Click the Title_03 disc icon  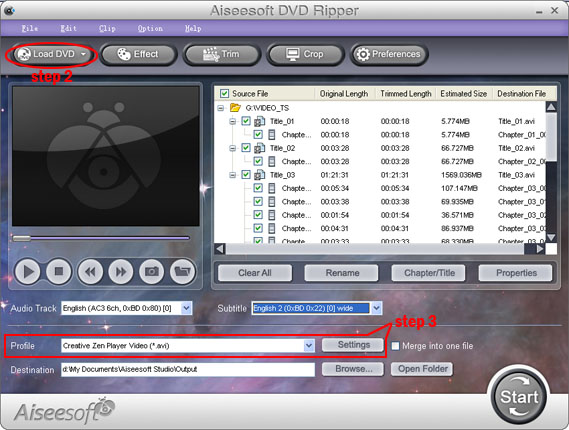(x=259, y=175)
